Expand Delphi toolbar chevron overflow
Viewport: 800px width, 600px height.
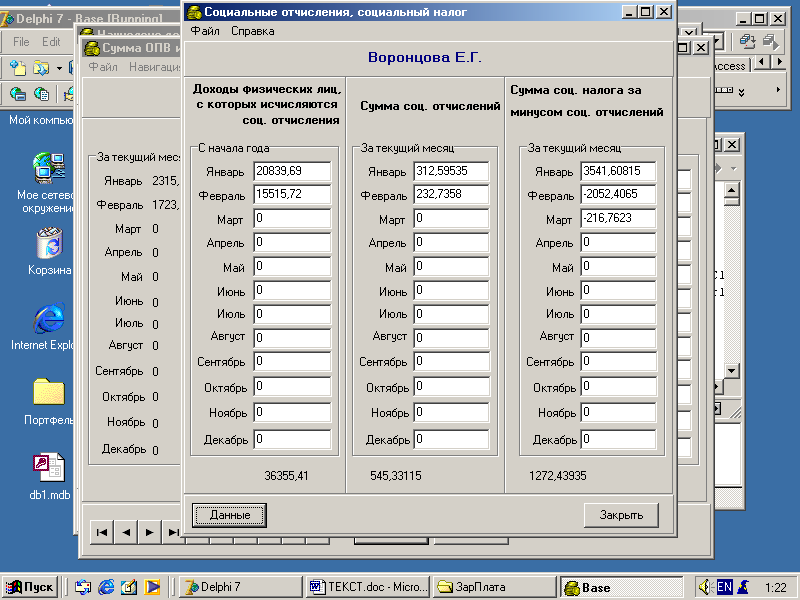pyautogui.click(x=741, y=92)
